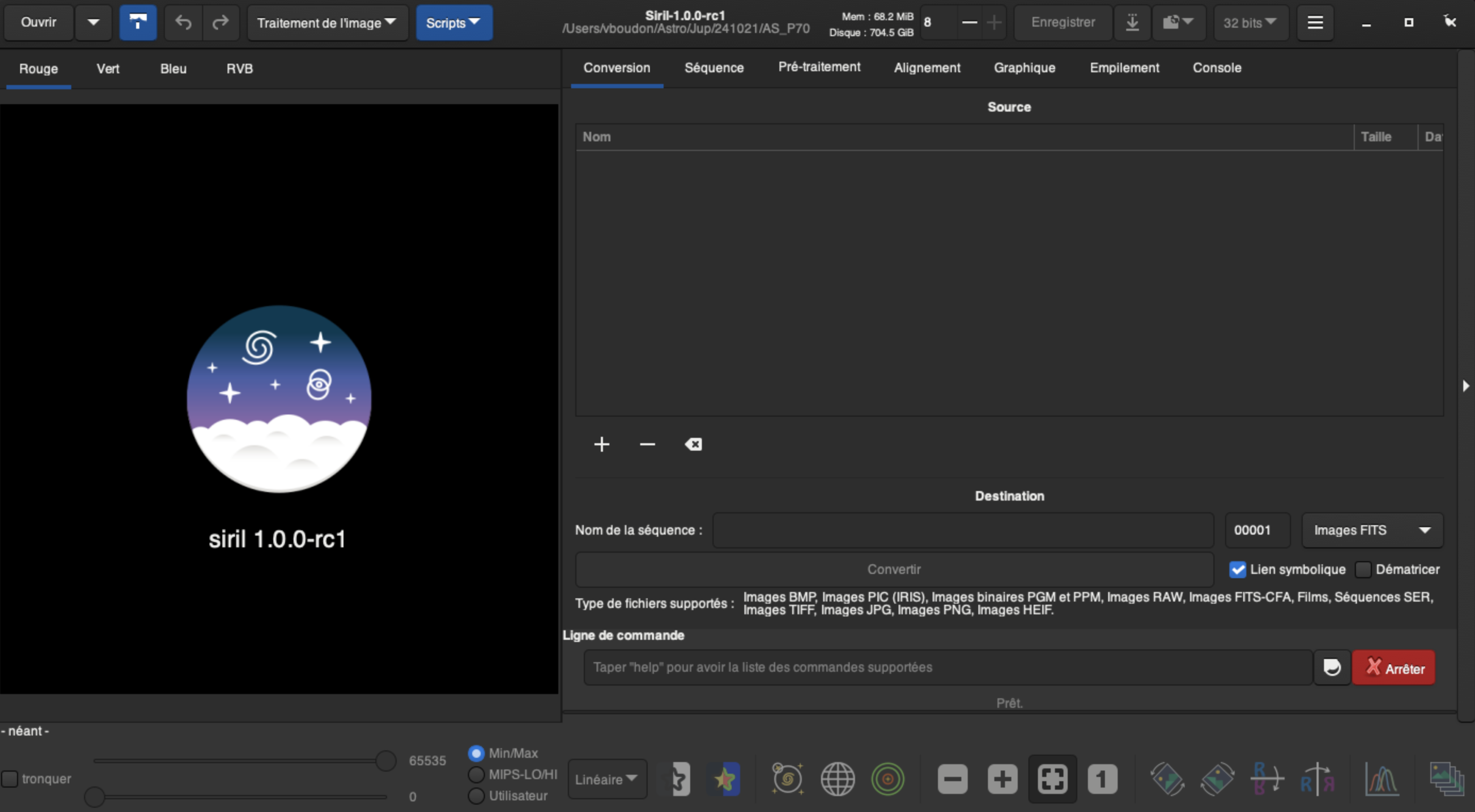Click the upper 65535 level slider handle

pos(386,760)
